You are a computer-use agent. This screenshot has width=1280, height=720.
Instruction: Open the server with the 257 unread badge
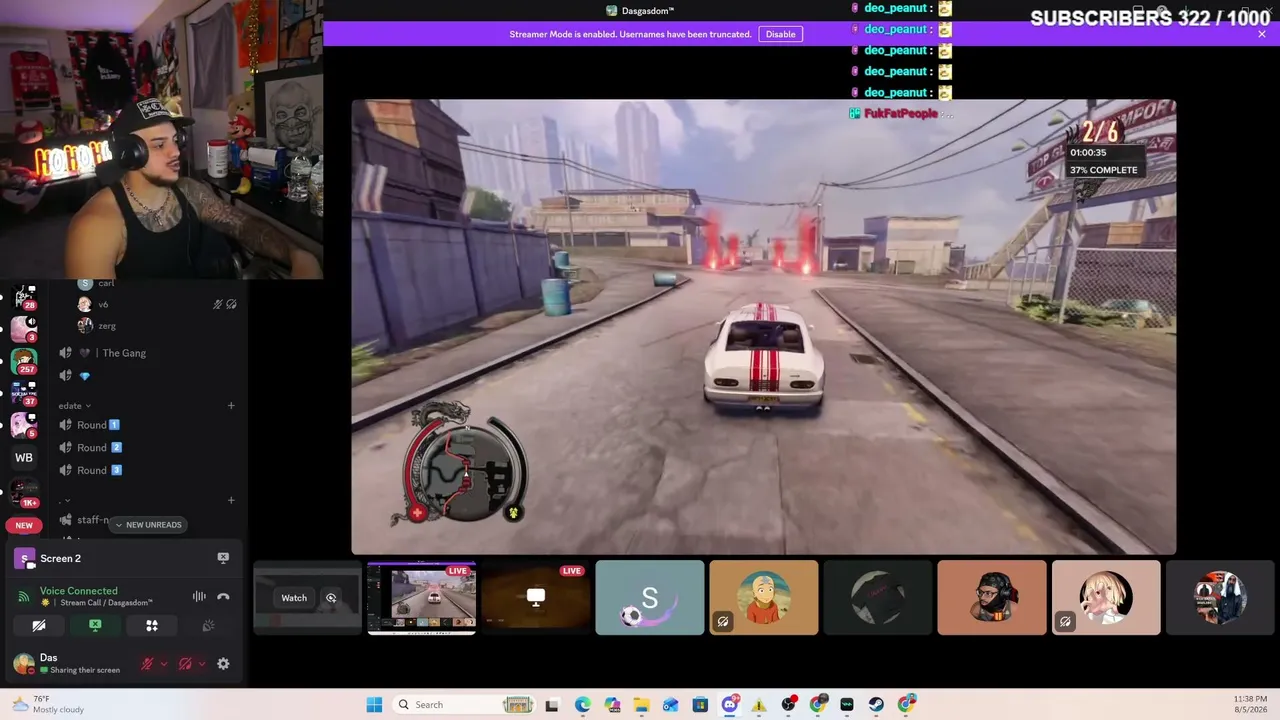click(x=24, y=361)
